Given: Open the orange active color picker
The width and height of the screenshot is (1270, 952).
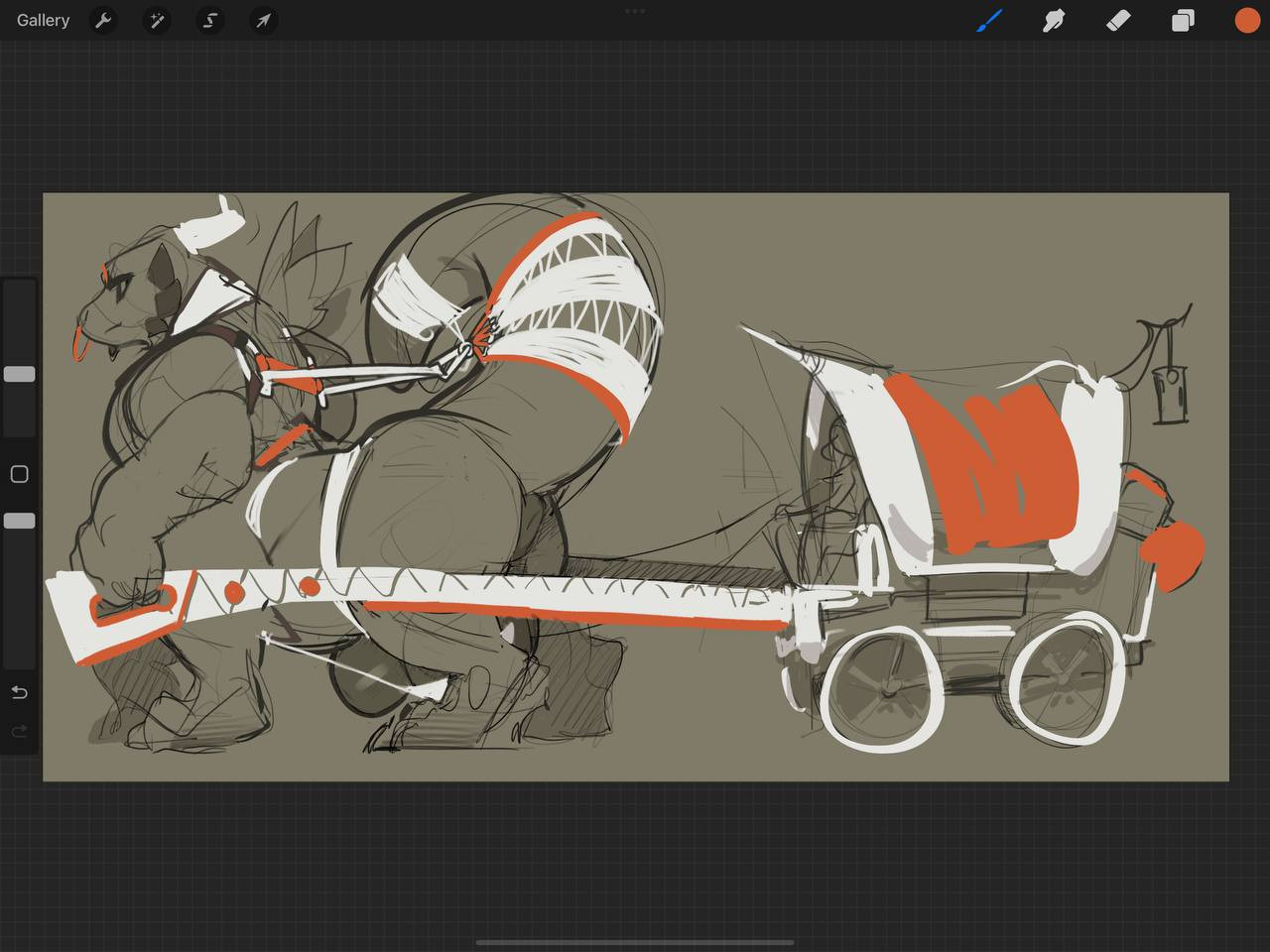Looking at the screenshot, I should click(x=1247, y=20).
